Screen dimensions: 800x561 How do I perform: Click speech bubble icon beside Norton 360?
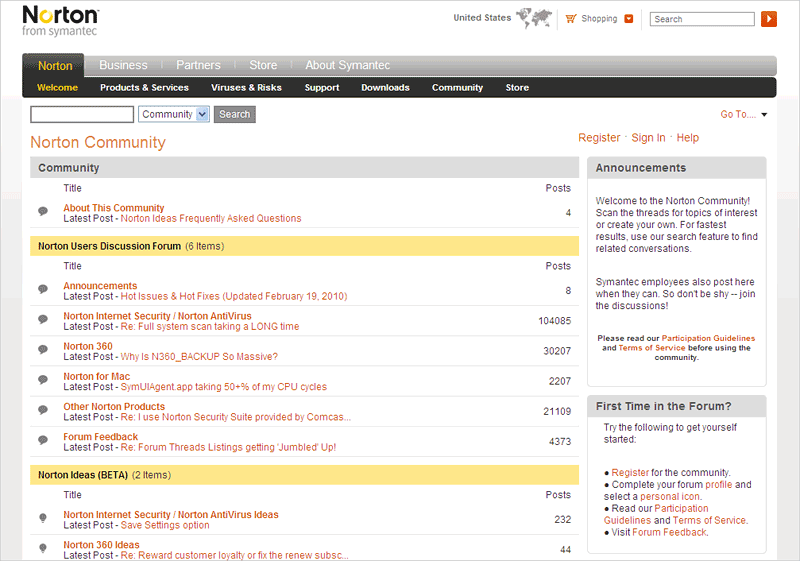(x=43, y=351)
